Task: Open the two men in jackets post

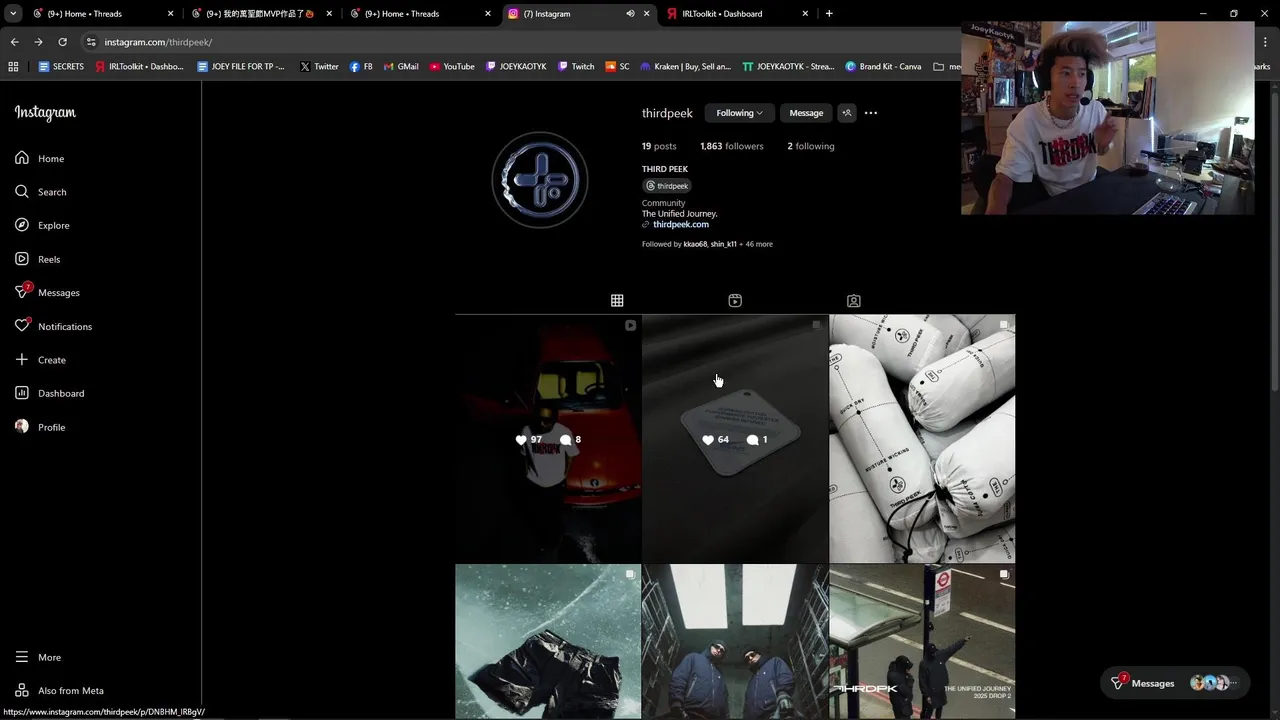Action: (735, 641)
